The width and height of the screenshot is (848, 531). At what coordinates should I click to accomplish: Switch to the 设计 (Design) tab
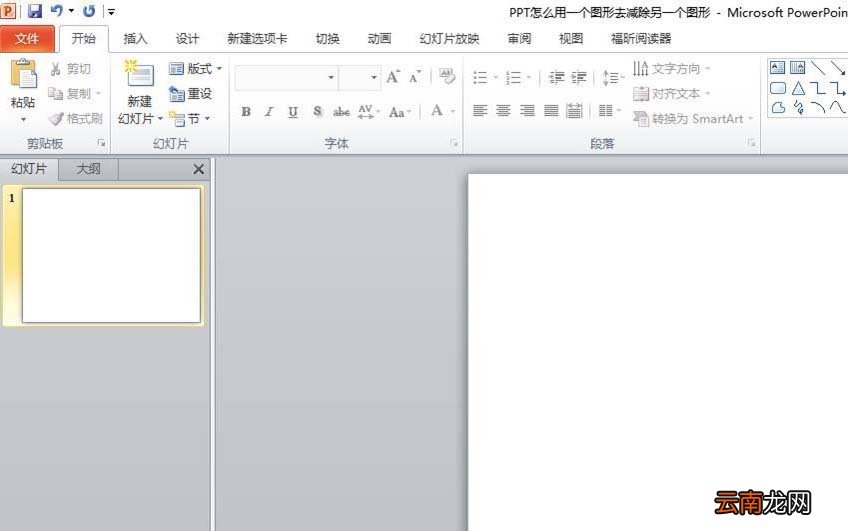187,39
